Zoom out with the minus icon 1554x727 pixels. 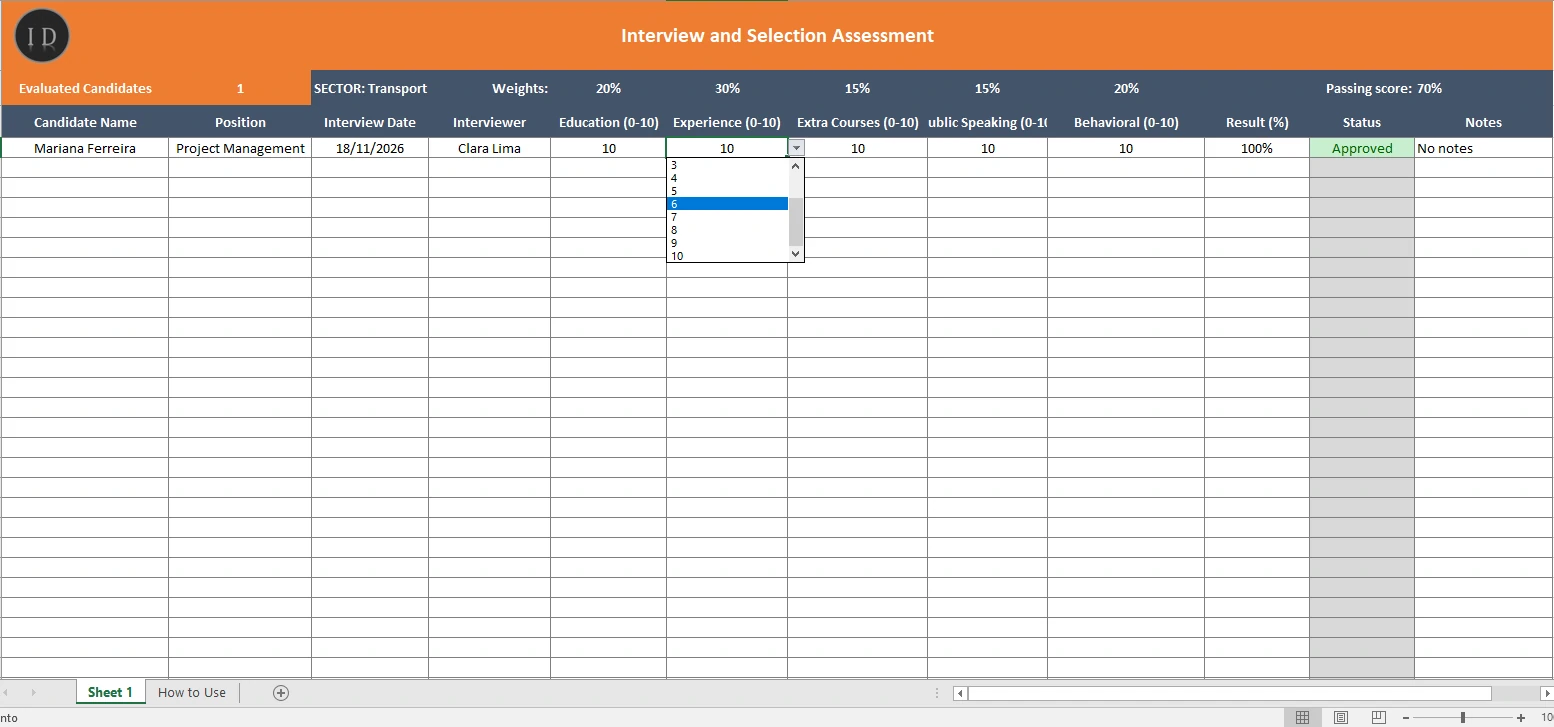(1405, 717)
